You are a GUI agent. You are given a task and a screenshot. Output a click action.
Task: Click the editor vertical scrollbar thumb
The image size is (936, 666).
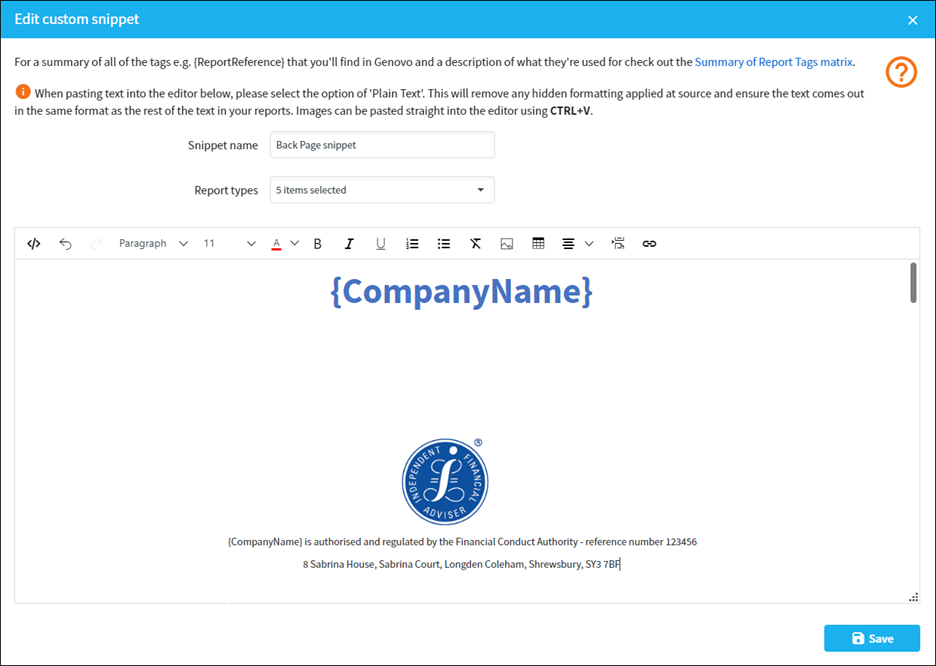913,282
